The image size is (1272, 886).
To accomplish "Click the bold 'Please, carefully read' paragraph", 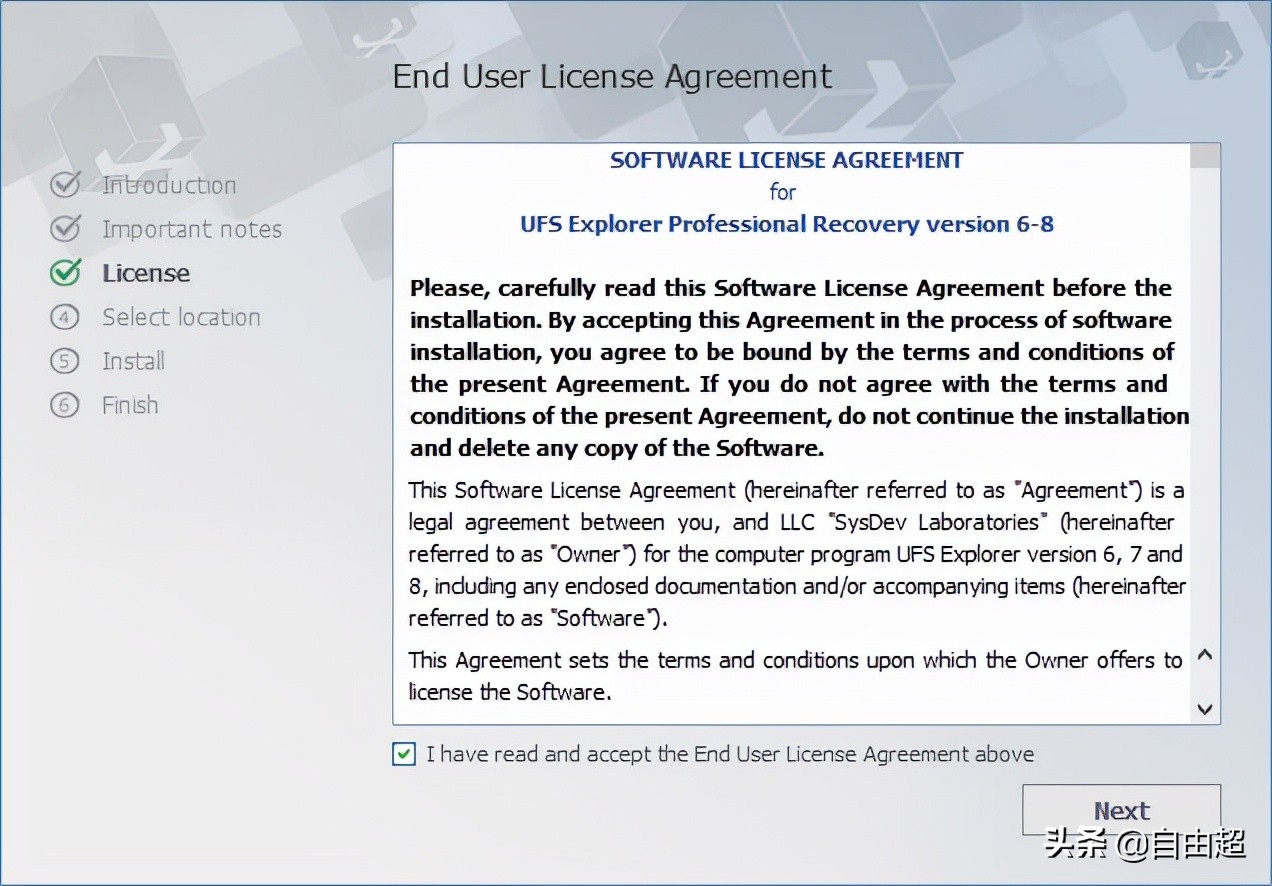I will [799, 368].
